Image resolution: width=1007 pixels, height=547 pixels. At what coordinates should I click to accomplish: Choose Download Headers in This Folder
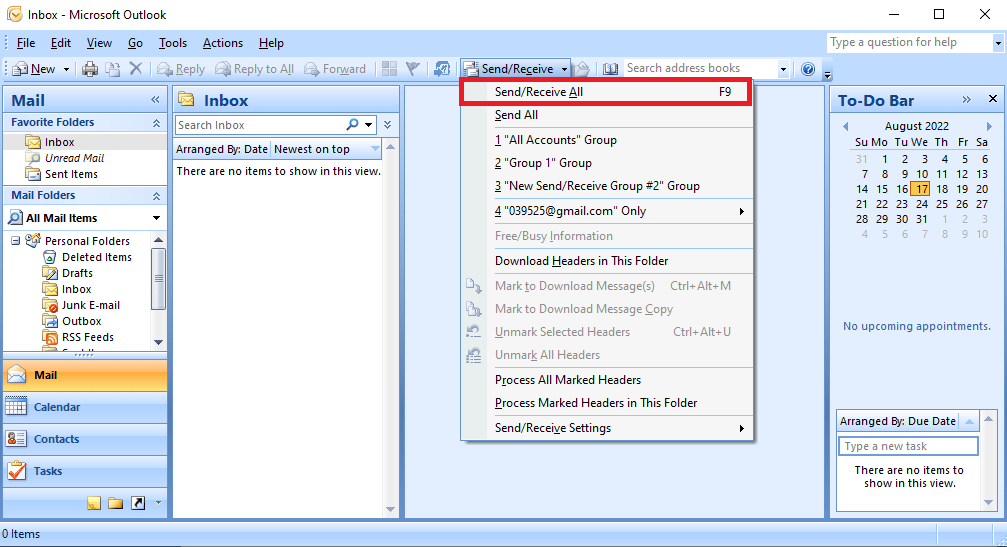[606, 261]
